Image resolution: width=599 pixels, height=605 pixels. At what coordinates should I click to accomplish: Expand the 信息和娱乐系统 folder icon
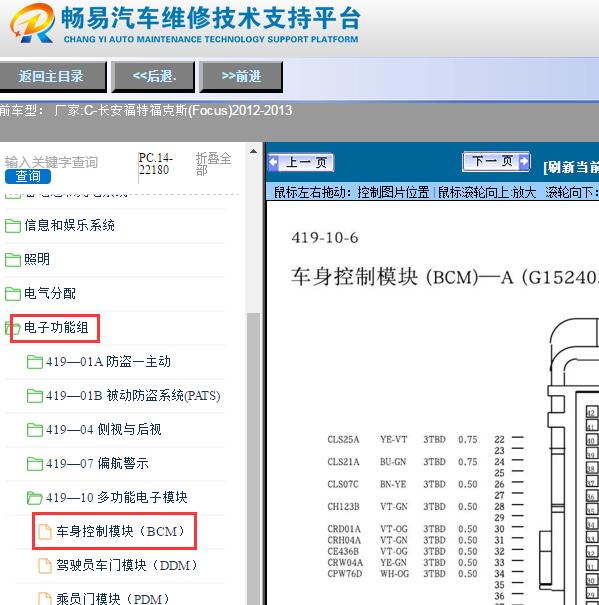13,226
